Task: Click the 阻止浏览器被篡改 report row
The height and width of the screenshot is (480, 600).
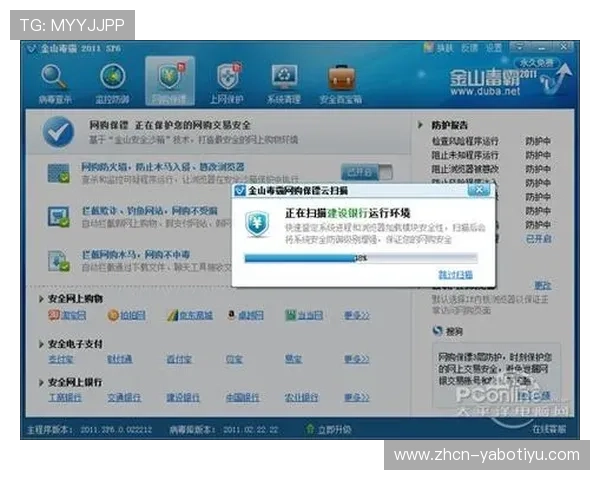Action: 491,169
